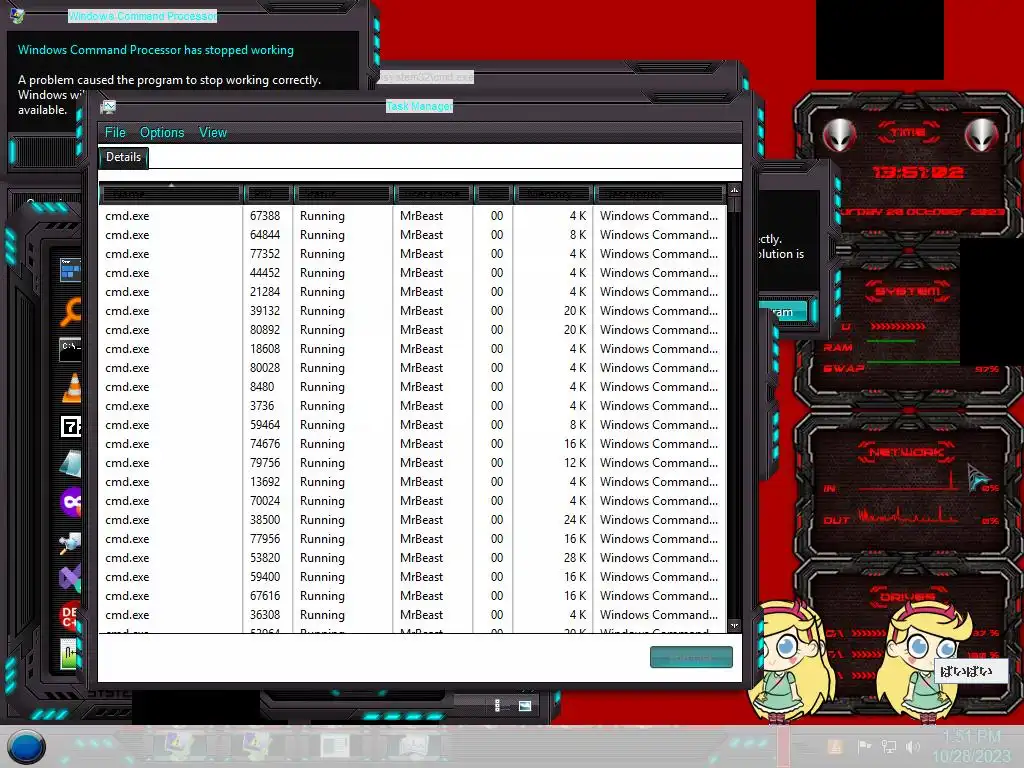Select cmd.exe row with PID 38500
1024x768 pixels.
(x=413, y=520)
